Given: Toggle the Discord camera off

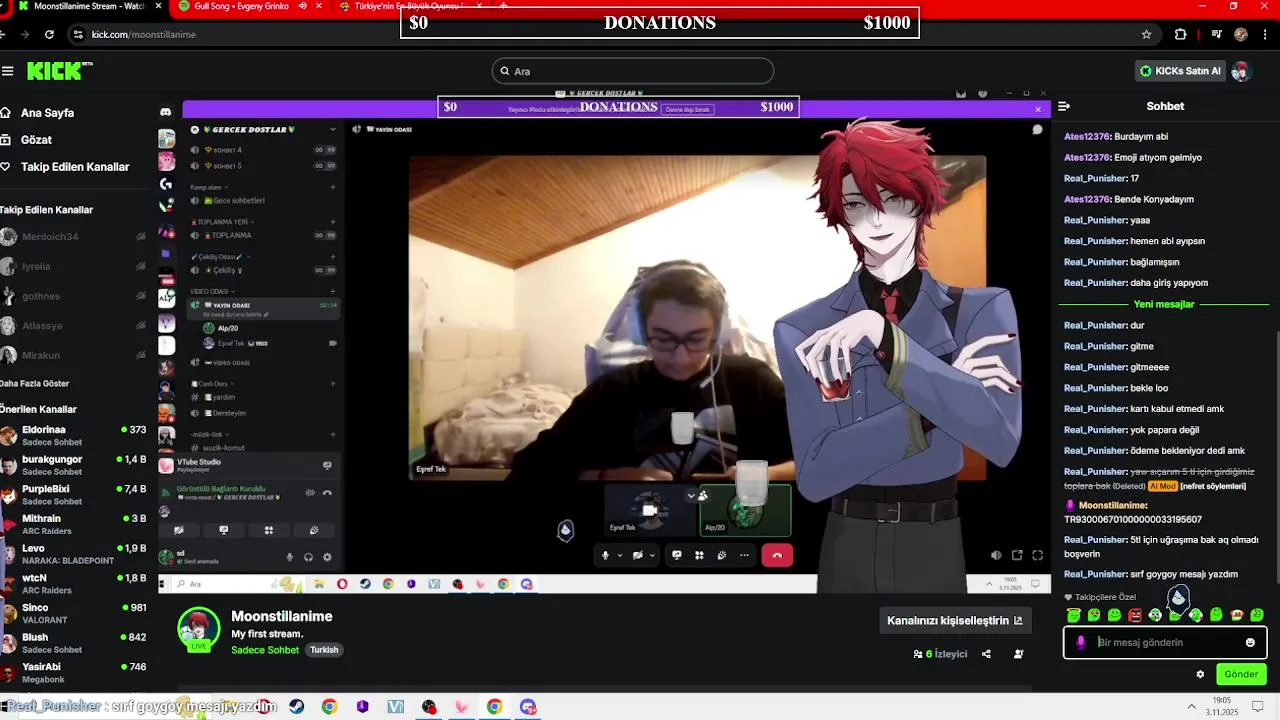Looking at the screenshot, I should tap(638, 555).
